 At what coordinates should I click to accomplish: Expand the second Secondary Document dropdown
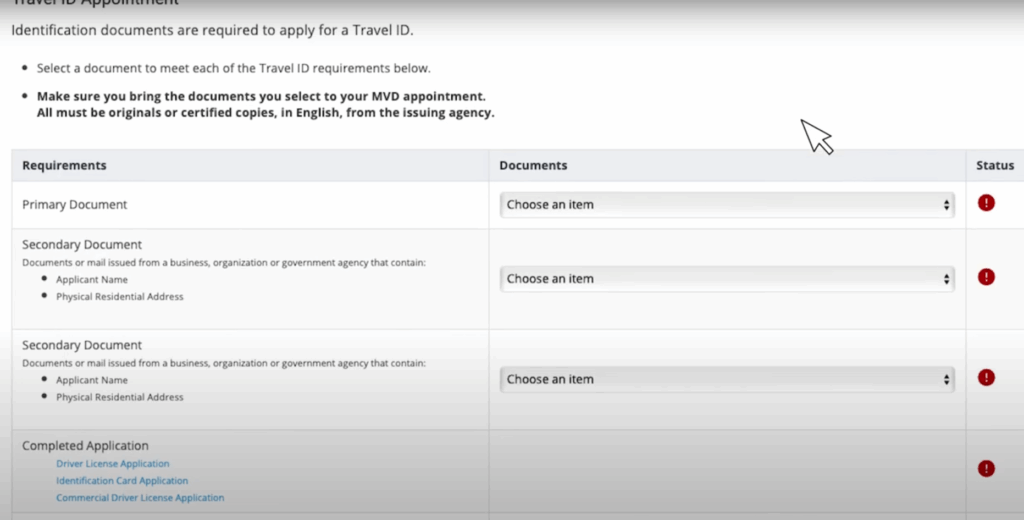point(727,380)
